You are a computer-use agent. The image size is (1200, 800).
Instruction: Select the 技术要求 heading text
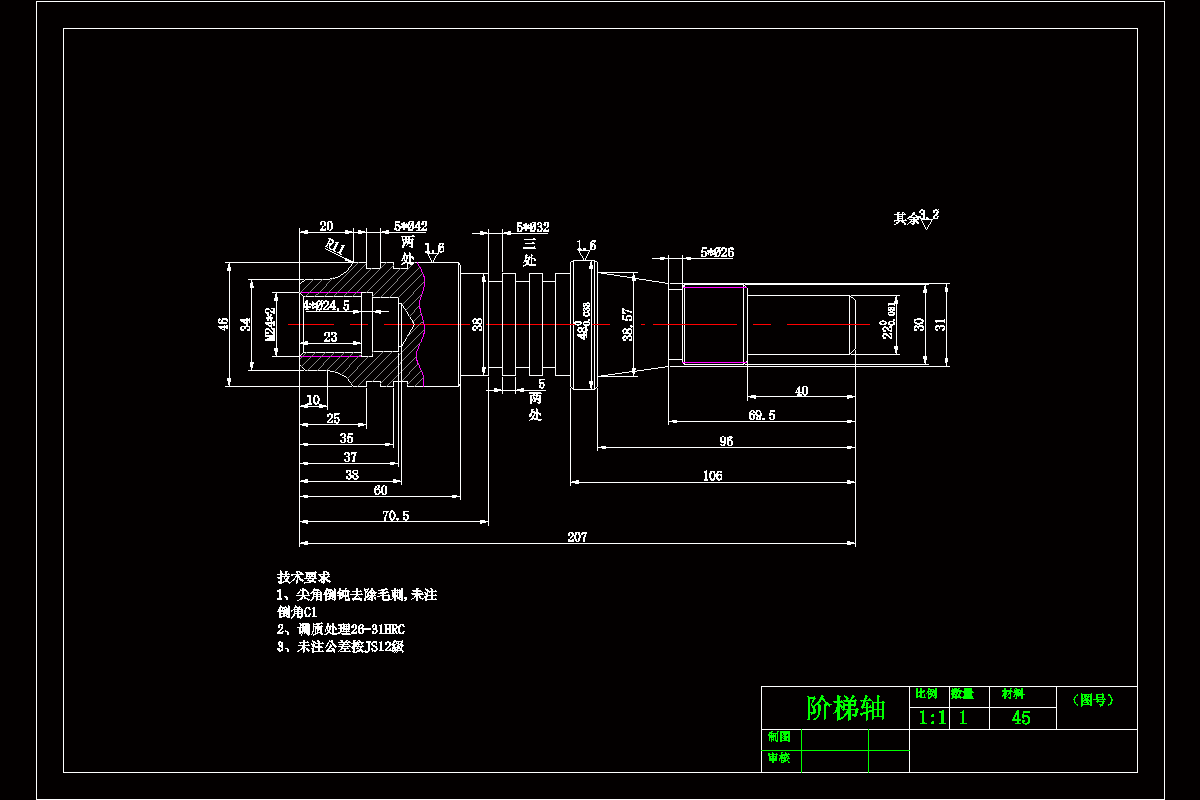[x=304, y=578]
